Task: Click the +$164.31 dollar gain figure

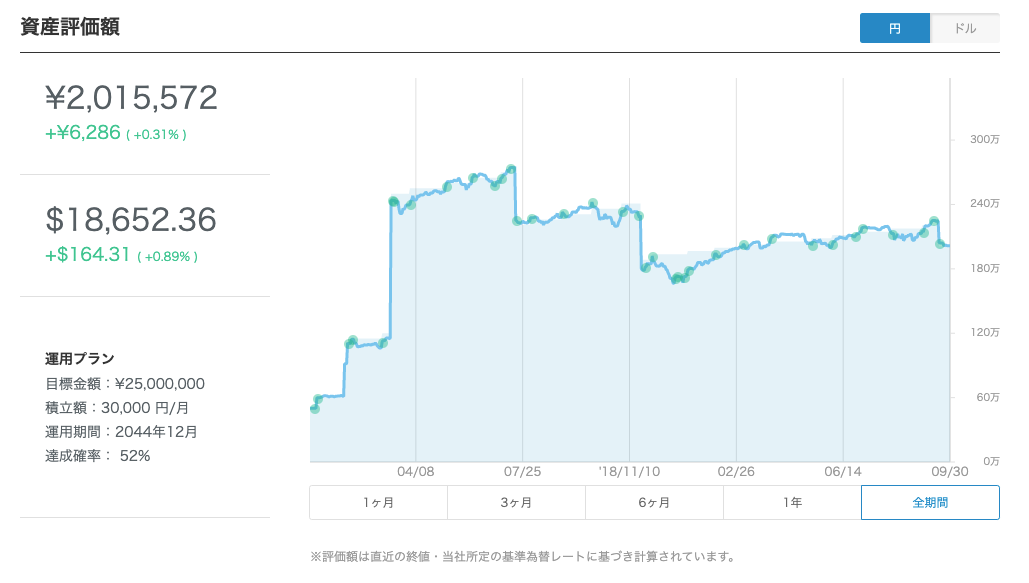Action: click(88, 255)
